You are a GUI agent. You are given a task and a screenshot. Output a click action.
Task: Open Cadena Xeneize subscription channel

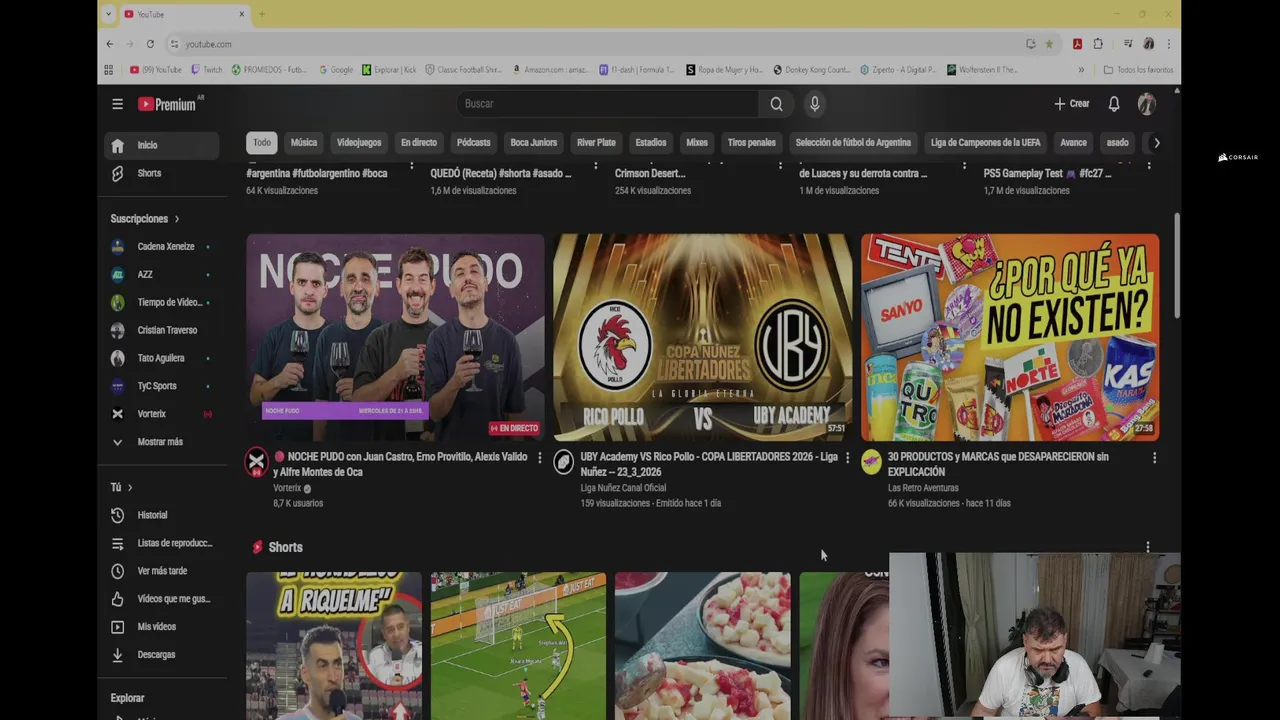163,246
